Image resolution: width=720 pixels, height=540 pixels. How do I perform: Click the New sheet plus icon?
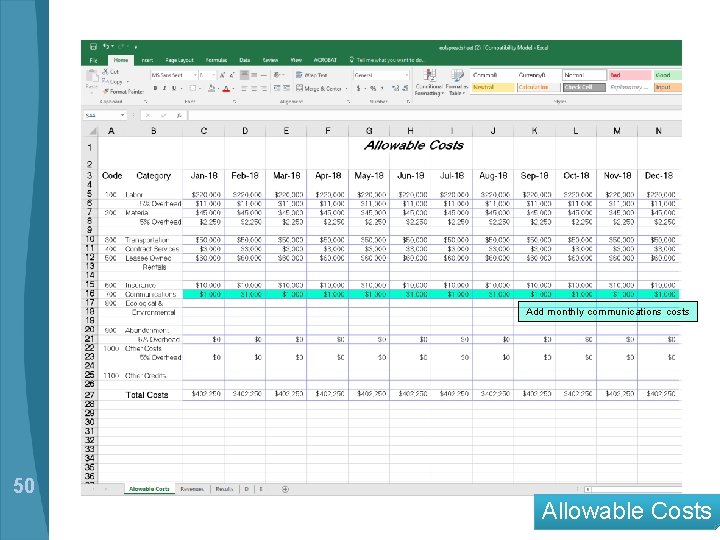[x=285, y=489]
